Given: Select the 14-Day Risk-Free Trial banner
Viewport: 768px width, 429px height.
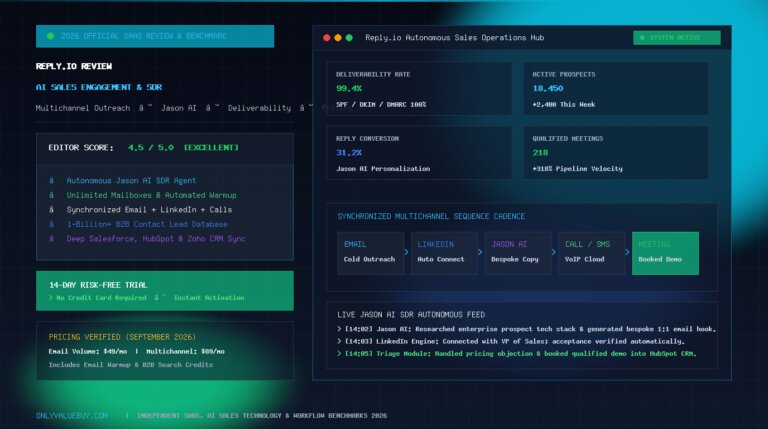Looking at the screenshot, I should point(165,290).
